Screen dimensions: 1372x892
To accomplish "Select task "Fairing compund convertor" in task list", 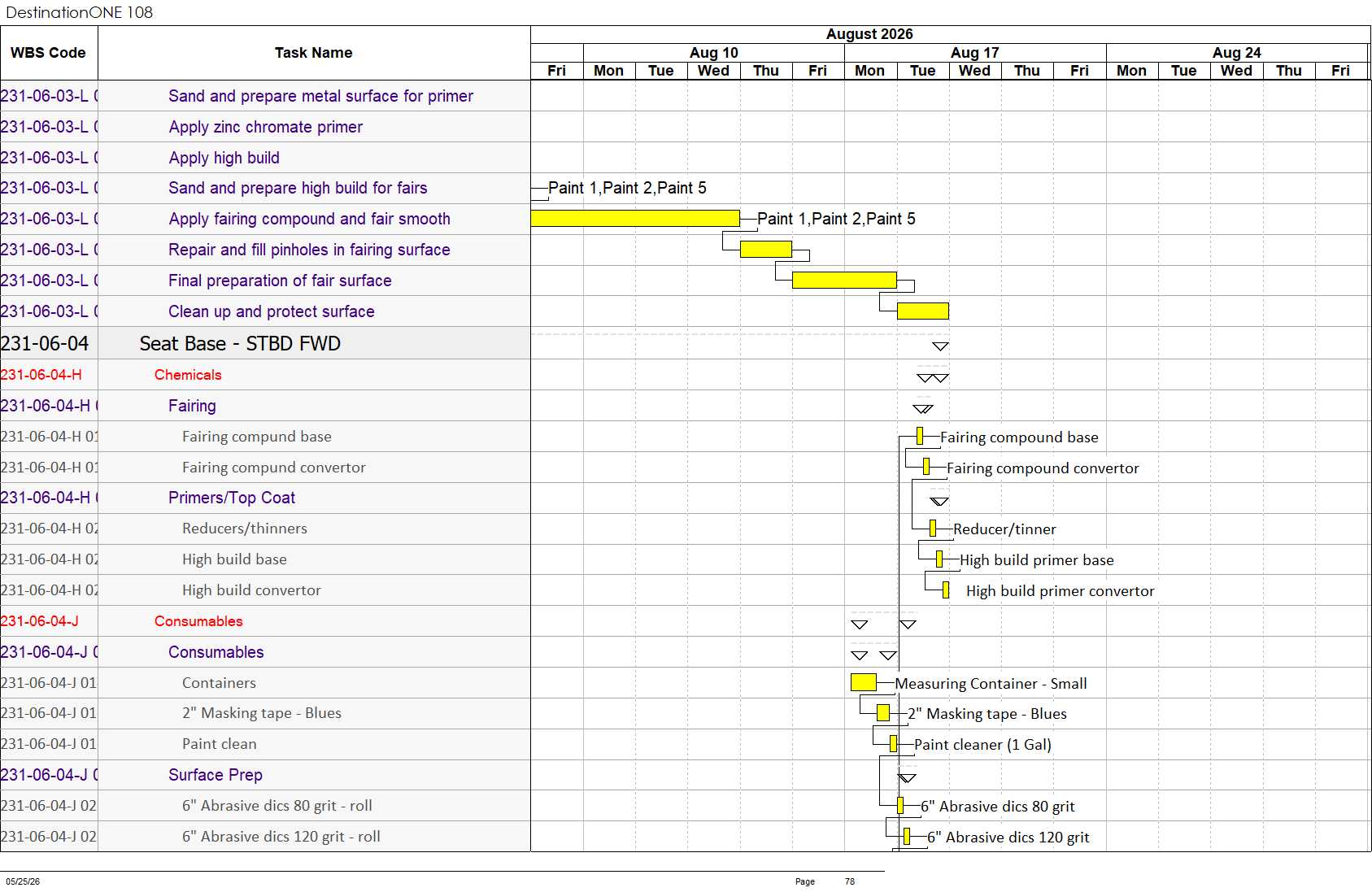I will click(x=274, y=468).
